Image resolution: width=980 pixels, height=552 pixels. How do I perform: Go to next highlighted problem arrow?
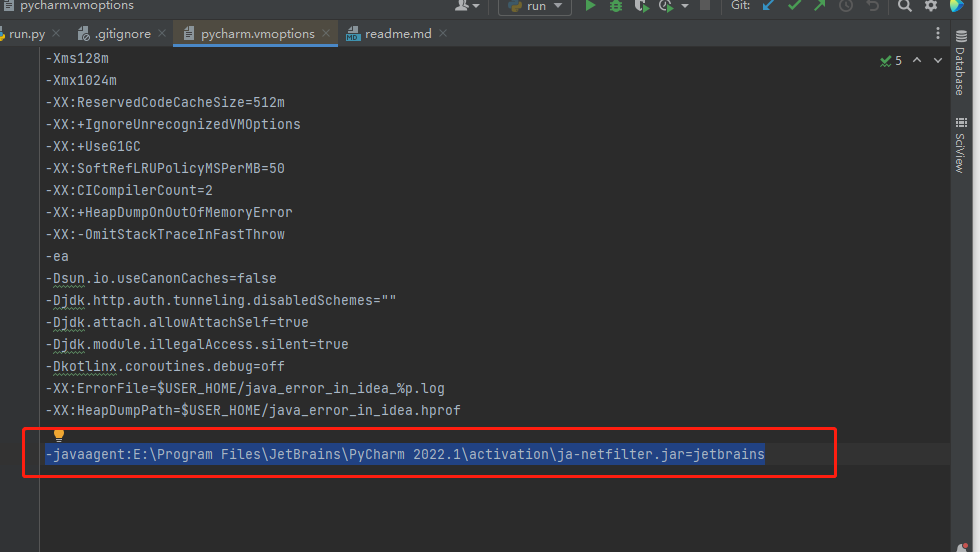pyautogui.click(x=938, y=60)
